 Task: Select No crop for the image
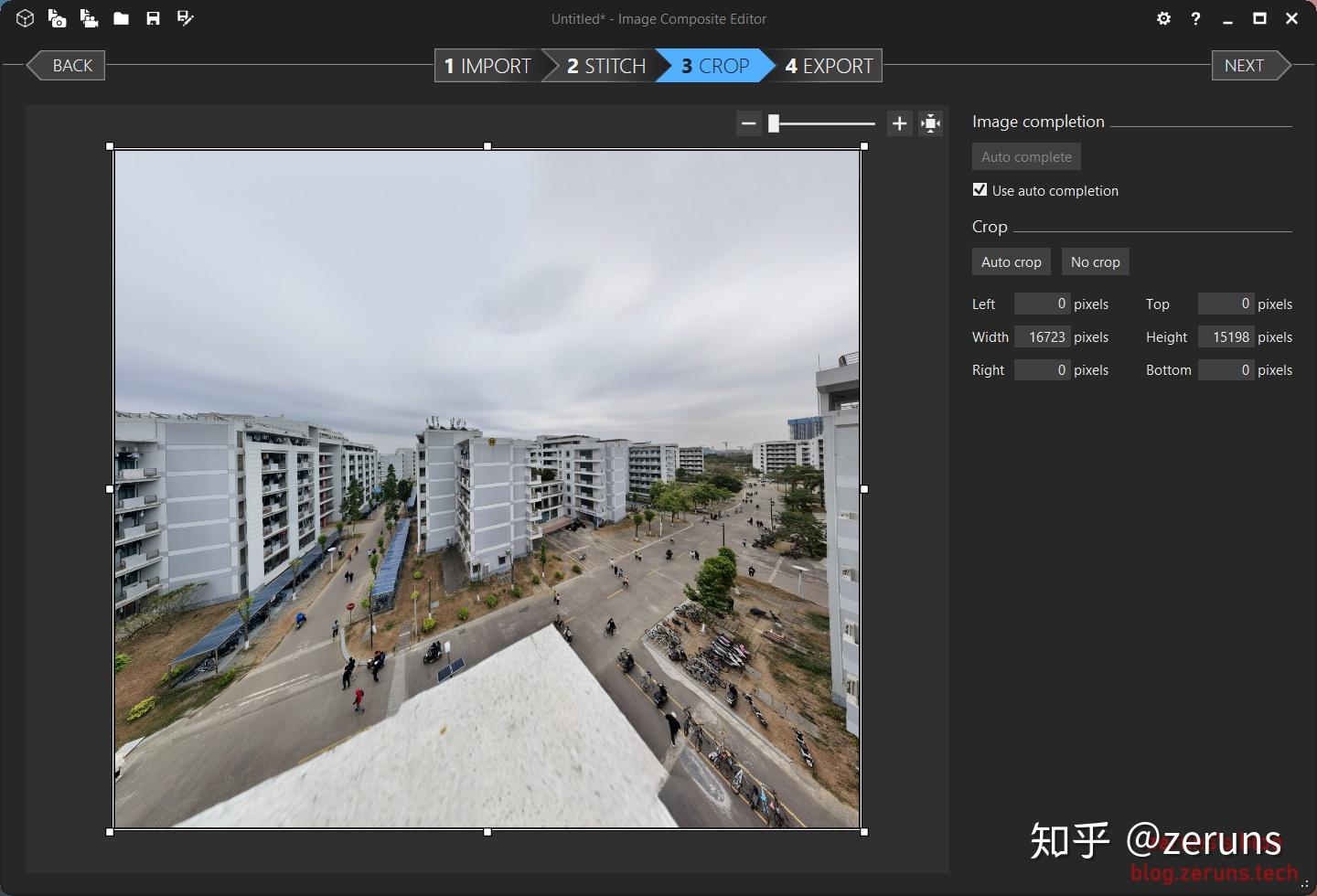click(1095, 261)
